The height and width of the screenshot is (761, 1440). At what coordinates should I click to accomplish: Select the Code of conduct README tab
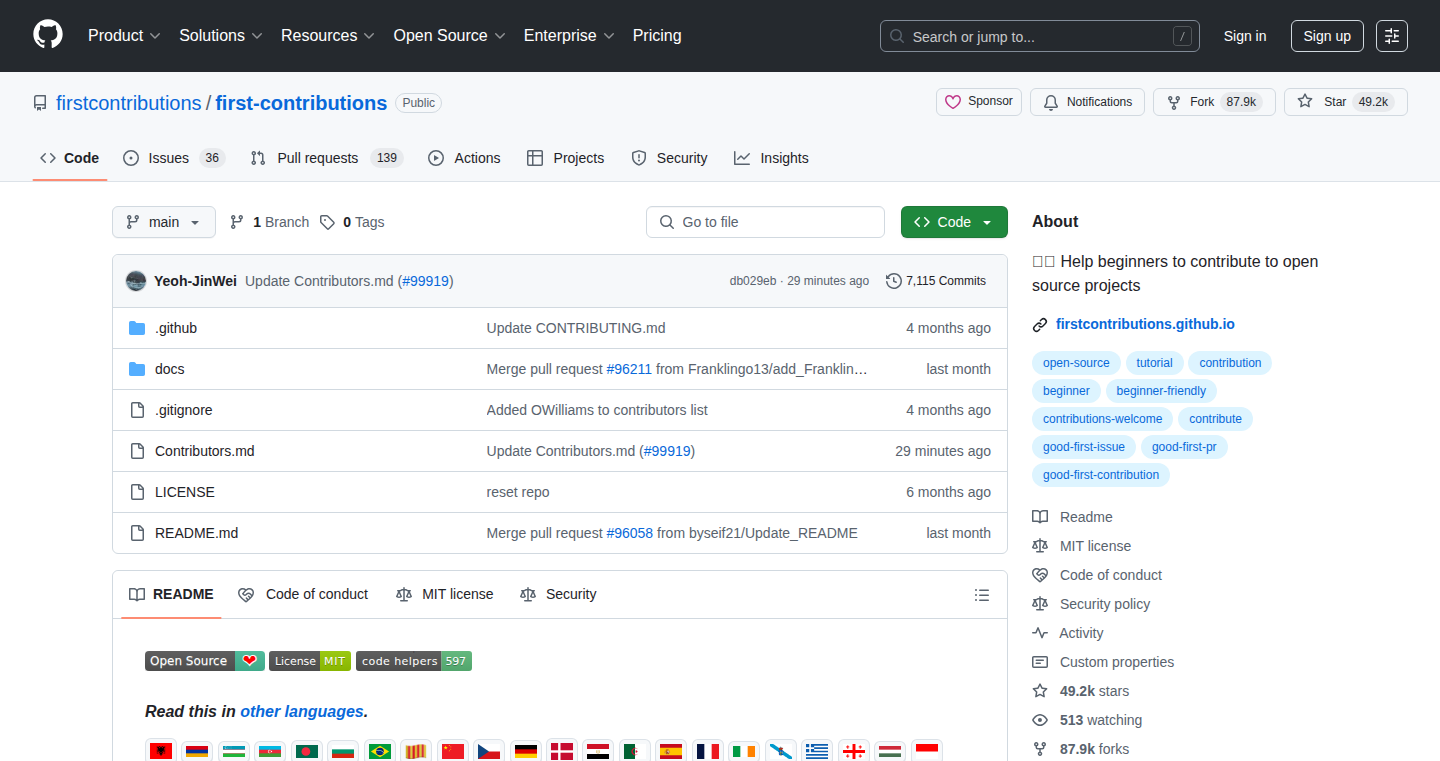coord(303,595)
